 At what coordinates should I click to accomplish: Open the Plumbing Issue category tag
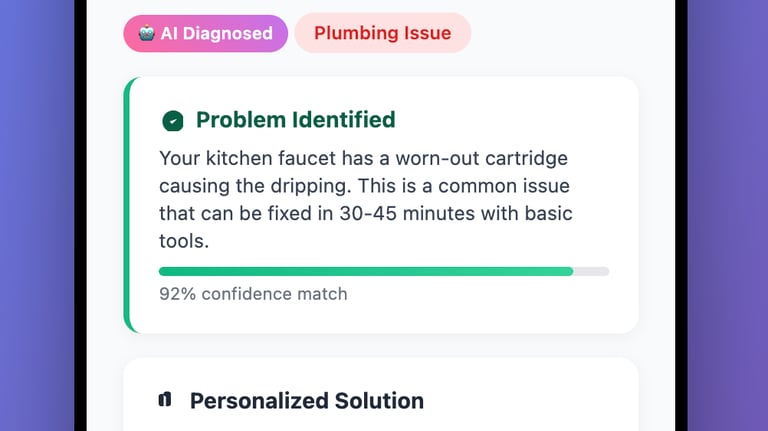click(382, 33)
